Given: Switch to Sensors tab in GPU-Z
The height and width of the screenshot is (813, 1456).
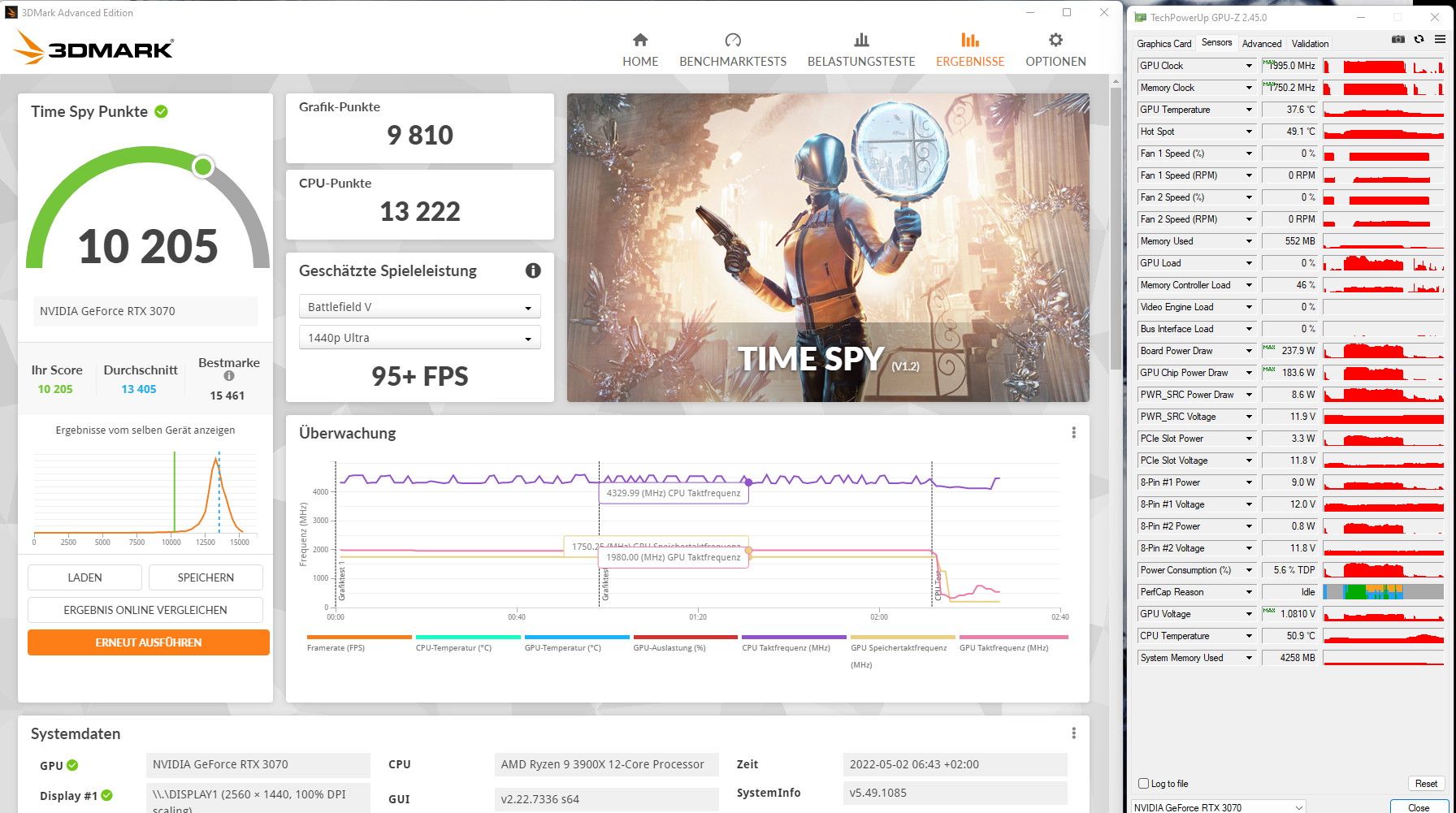Looking at the screenshot, I should [1216, 42].
